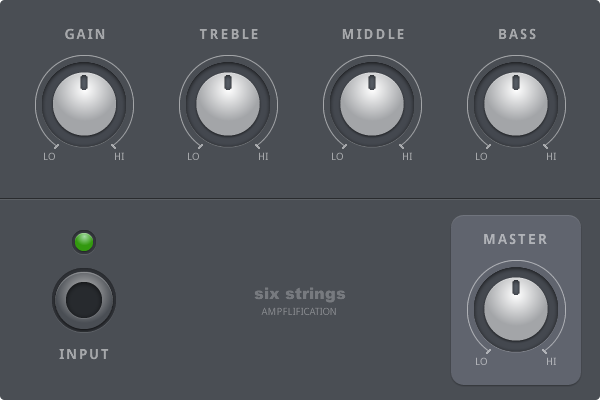Screen dimensions: 600x400
Task: Click the HI marker under TREBLE knob
Action: tap(263, 157)
